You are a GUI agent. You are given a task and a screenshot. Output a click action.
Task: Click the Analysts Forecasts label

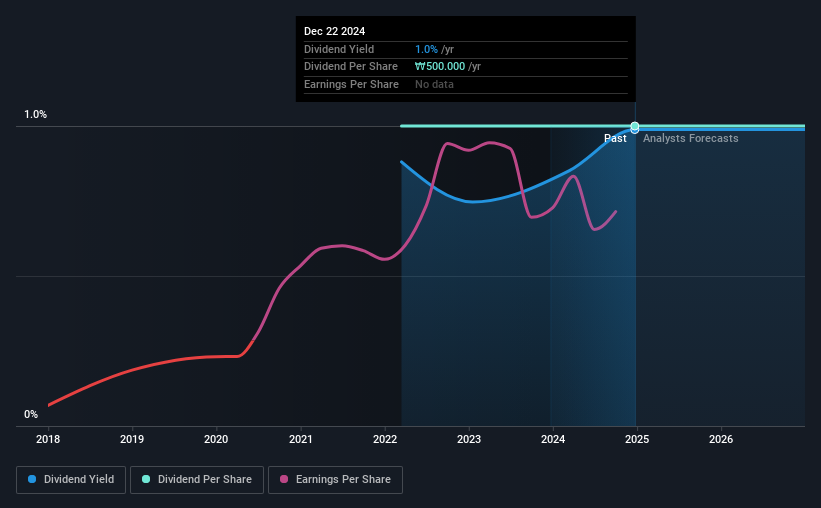tap(691, 138)
